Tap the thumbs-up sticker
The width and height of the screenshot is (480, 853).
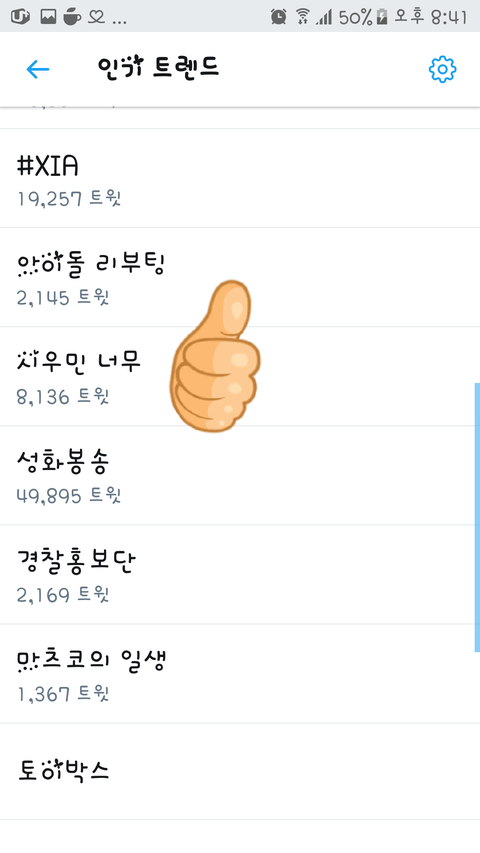click(215, 356)
